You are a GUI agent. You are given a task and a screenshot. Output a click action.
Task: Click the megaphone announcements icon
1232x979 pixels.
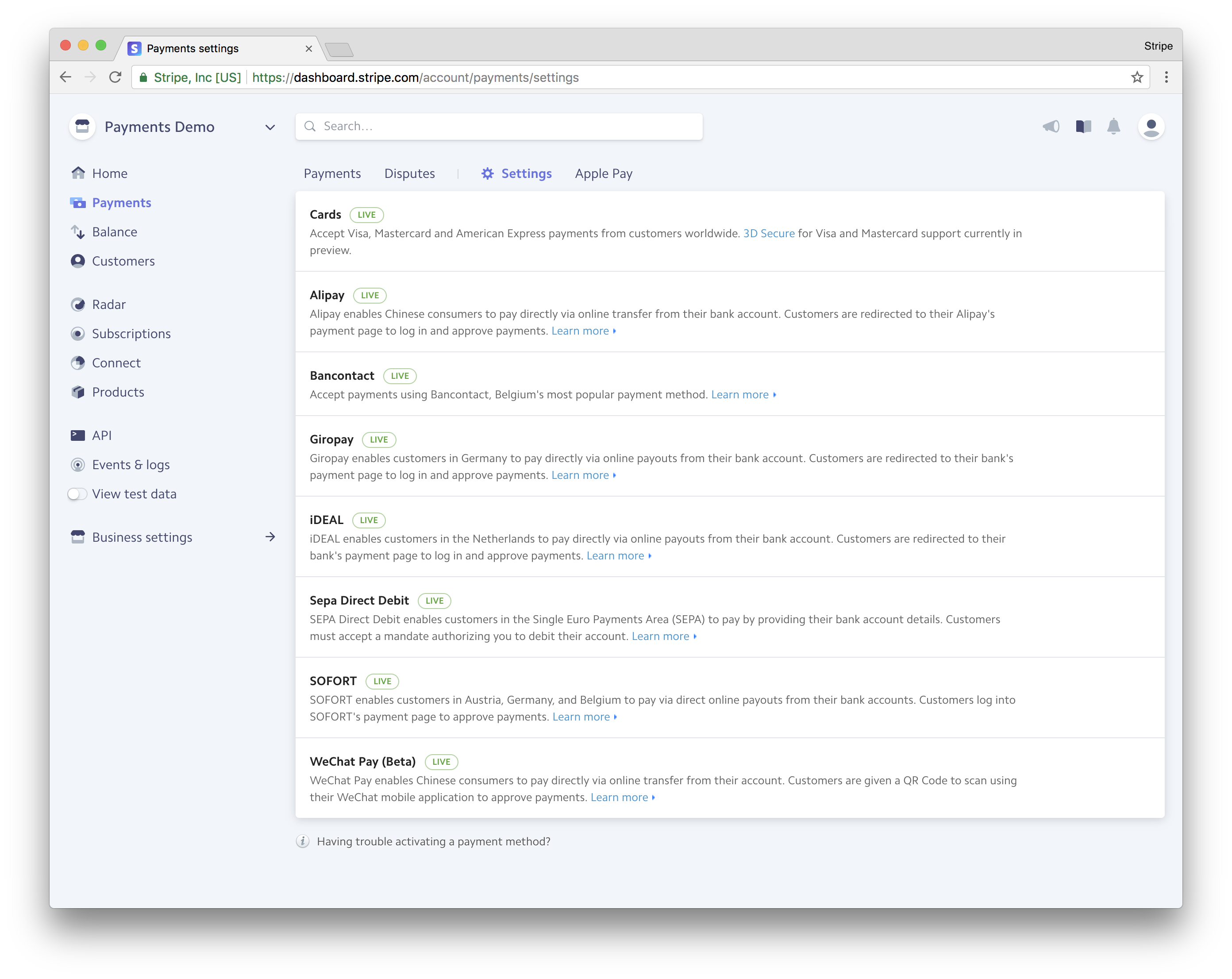(x=1051, y=126)
